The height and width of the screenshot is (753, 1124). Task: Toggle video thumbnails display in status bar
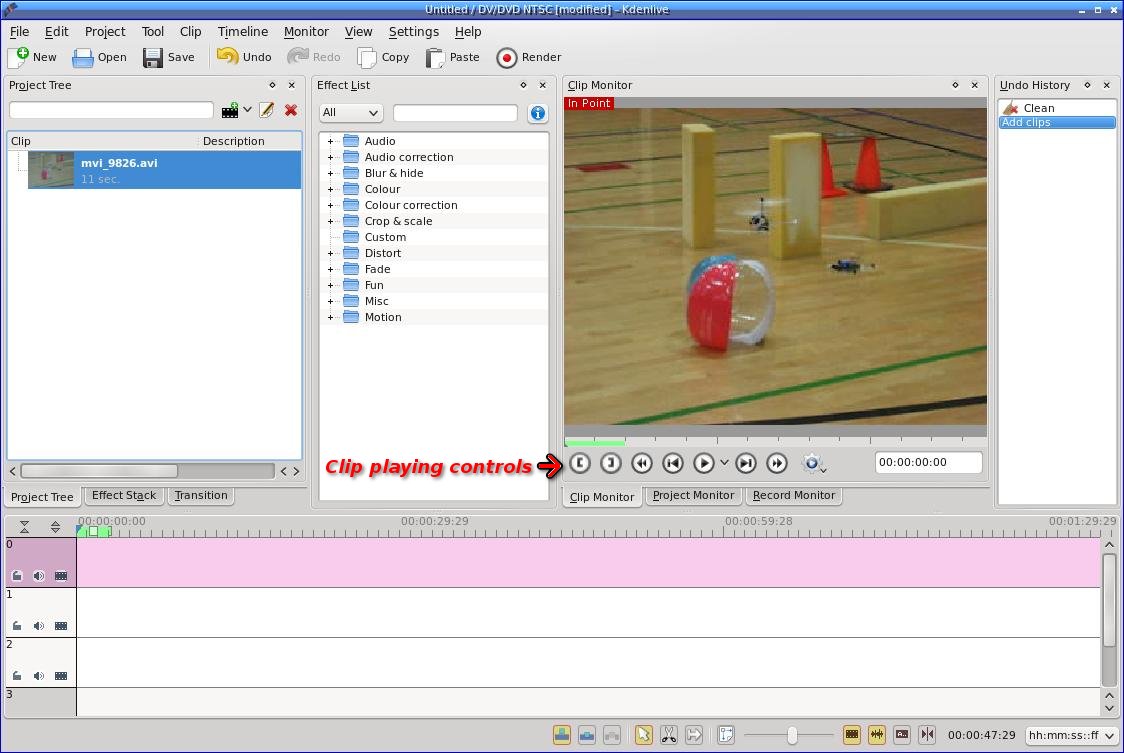point(852,735)
